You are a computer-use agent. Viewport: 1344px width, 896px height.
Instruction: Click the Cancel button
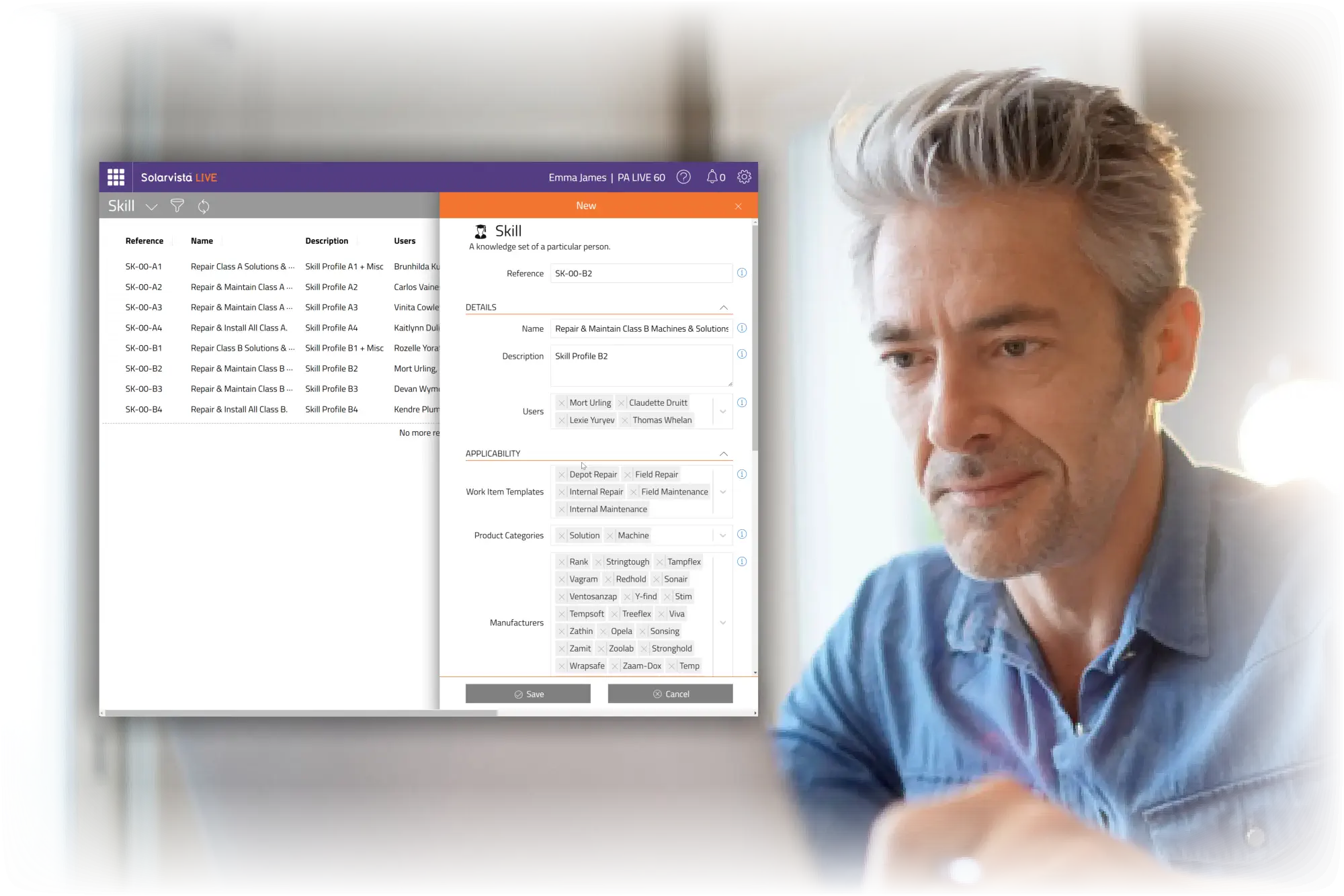670,694
